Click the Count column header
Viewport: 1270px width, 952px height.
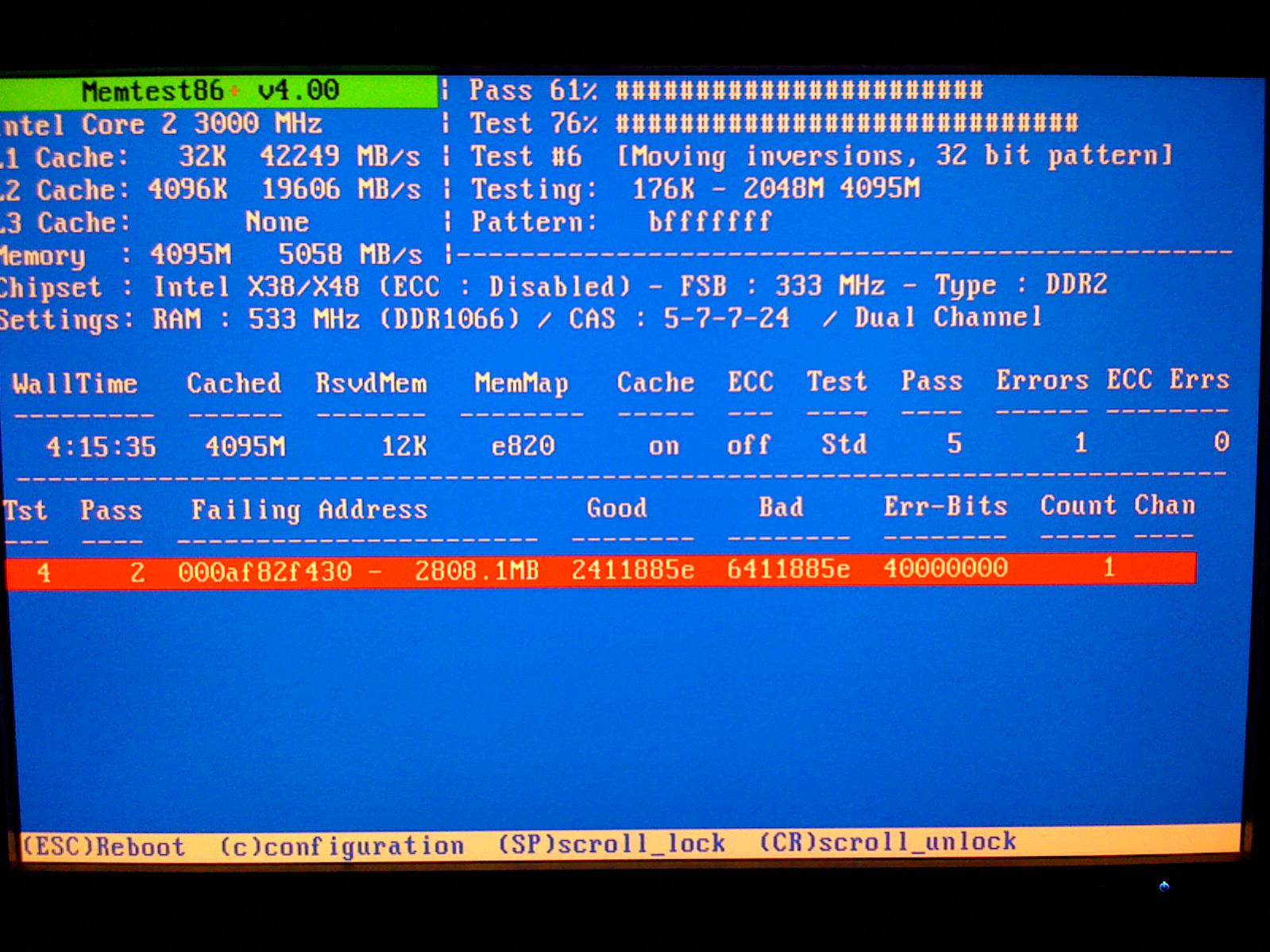tap(1078, 505)
